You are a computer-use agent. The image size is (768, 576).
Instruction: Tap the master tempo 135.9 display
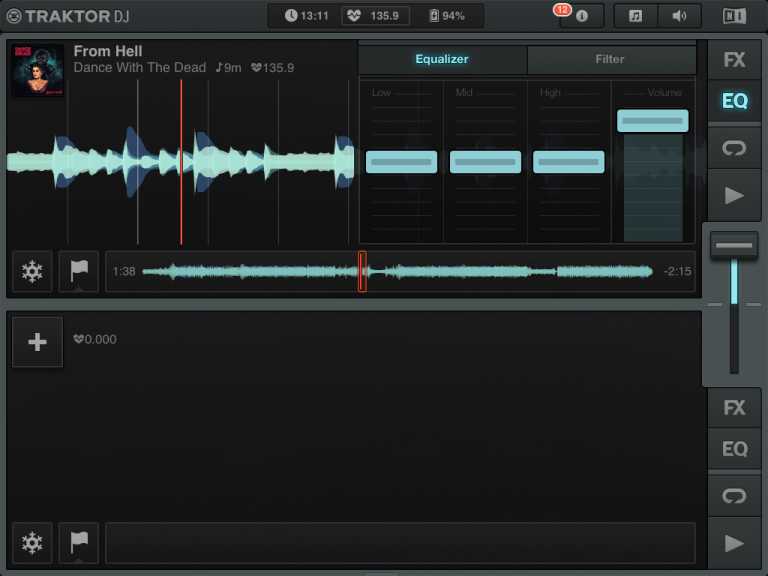click(x=375, y=16)
